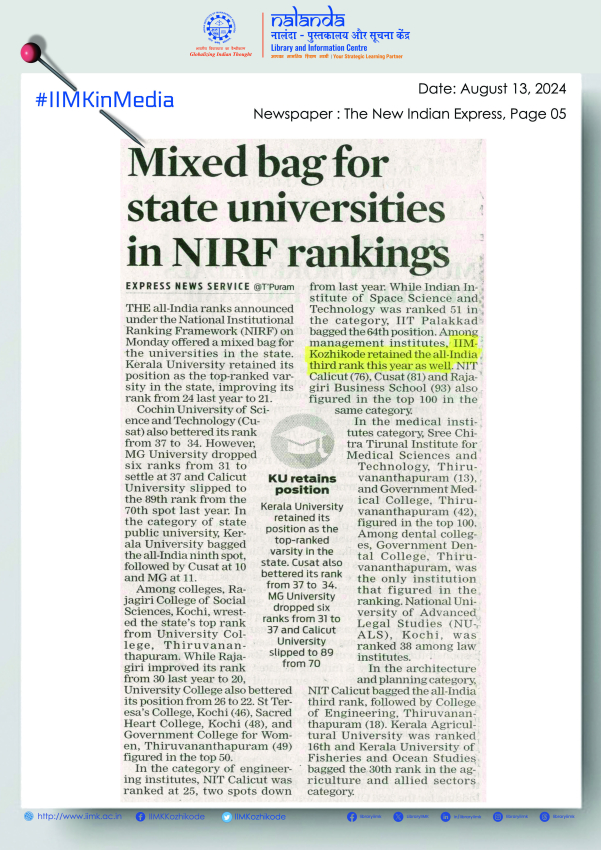Click the 'Date: August 13, 2024' text
Image resolution: width=601 pixels, height=850 pixels.
pos(492,88)
